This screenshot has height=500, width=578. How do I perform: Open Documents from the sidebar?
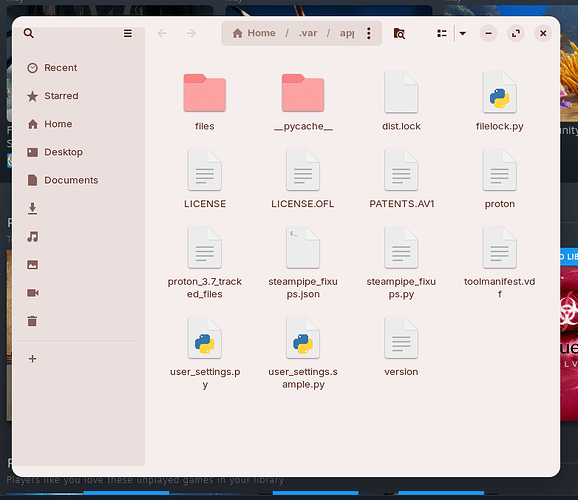[79, 180]
